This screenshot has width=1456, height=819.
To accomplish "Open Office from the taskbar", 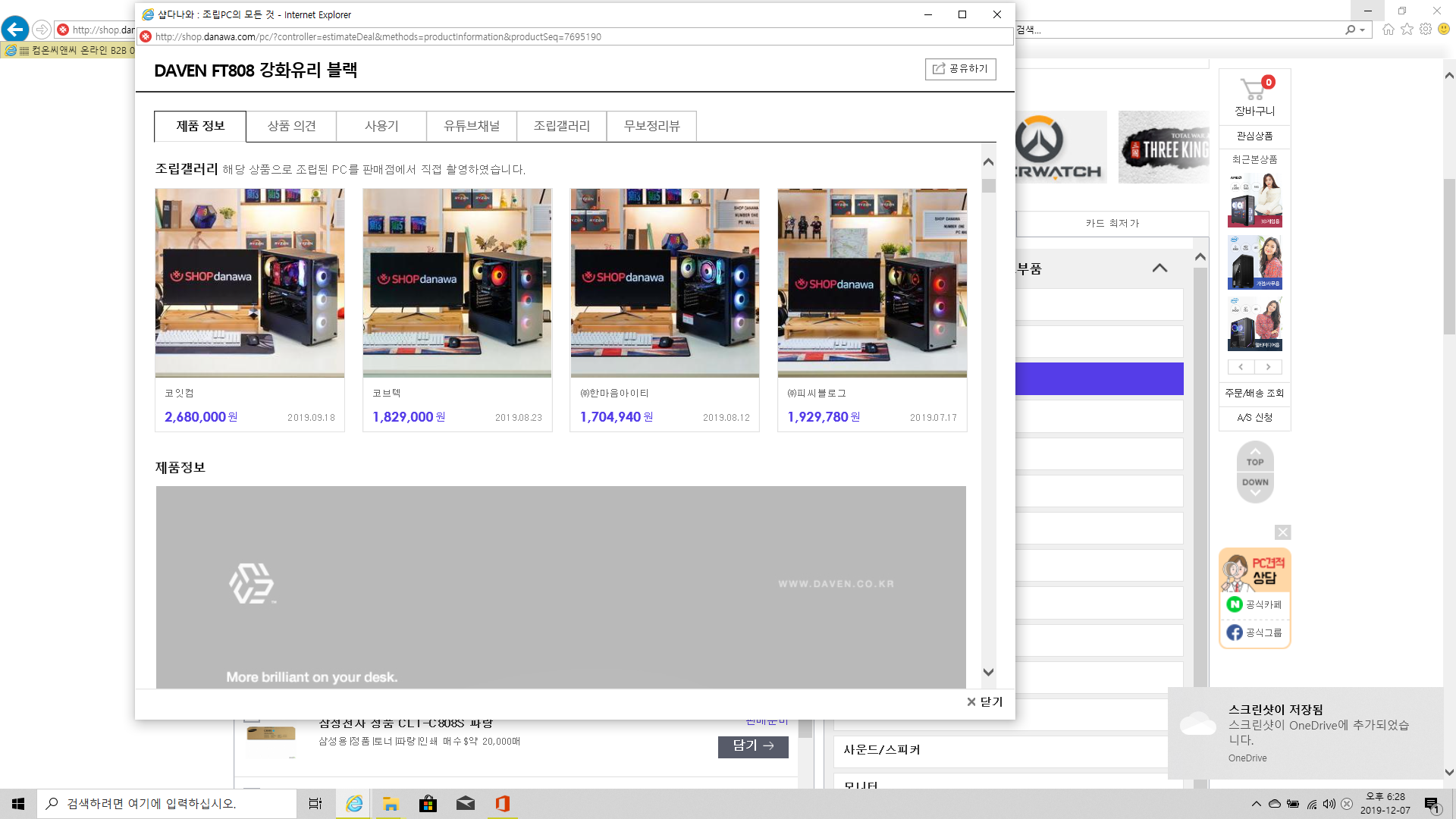I will [x=502, y=804].
